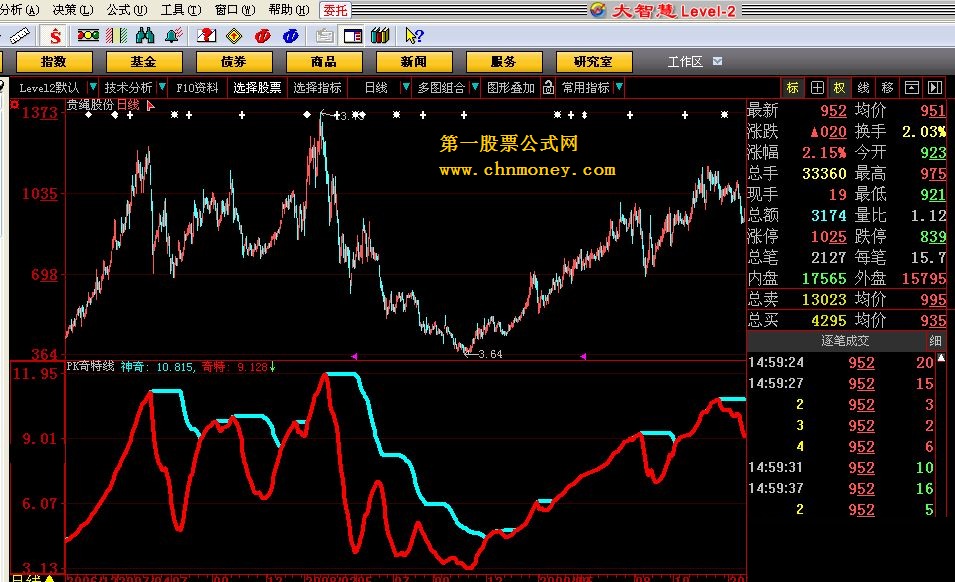This screenshot has width=955, height=582.
Task: Expand the Level2默认 dropdown arrow
Action: coord(93,88)
